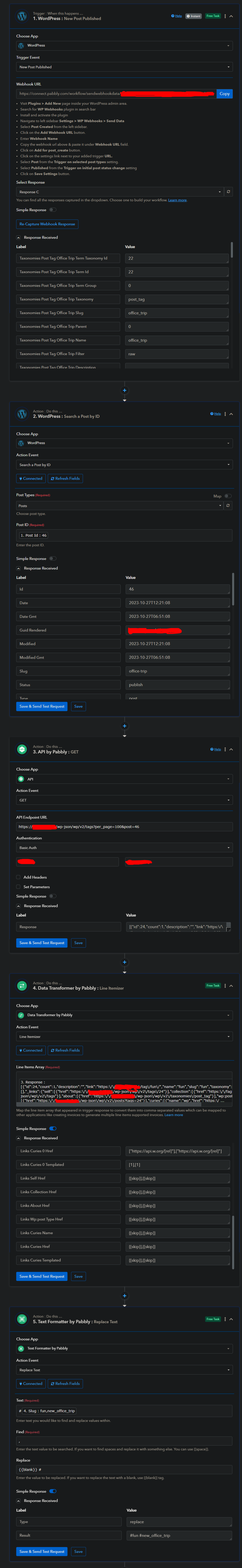Image resolution: width=242 pixels, height=1568 pixels.
Task: Open the three-dot menu for step 2
Action: click(225, 414)
